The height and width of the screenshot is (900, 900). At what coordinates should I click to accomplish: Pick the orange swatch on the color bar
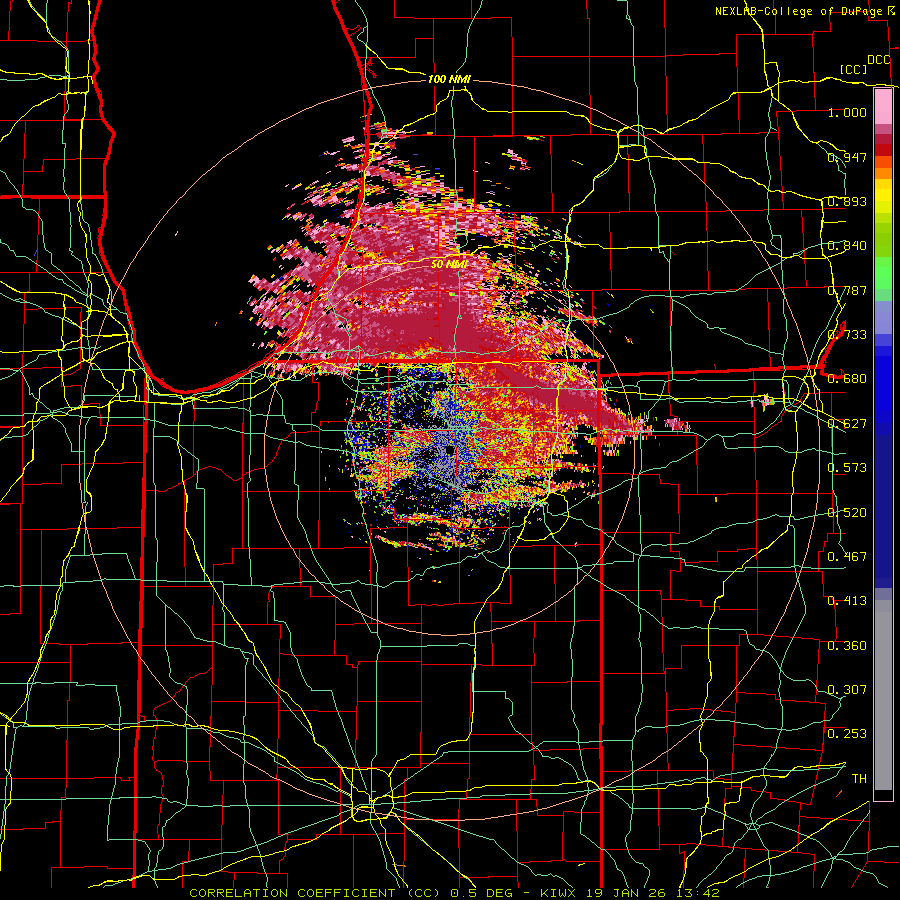tap(883, 173)
